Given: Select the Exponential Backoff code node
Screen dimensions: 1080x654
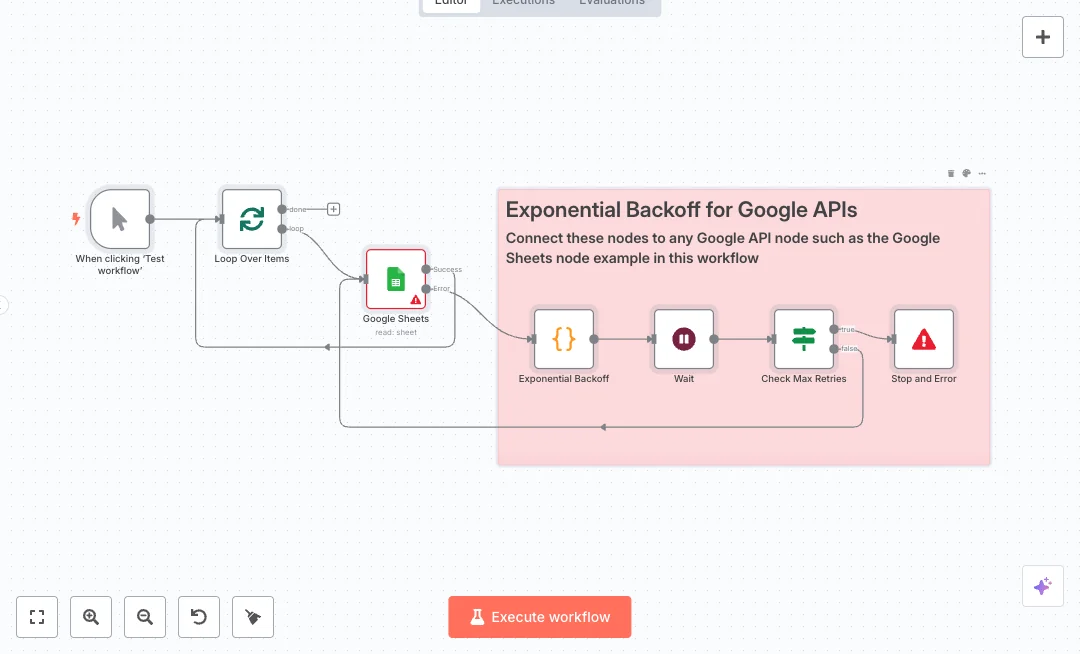Looking at the screenshot, I should [564, 339].
